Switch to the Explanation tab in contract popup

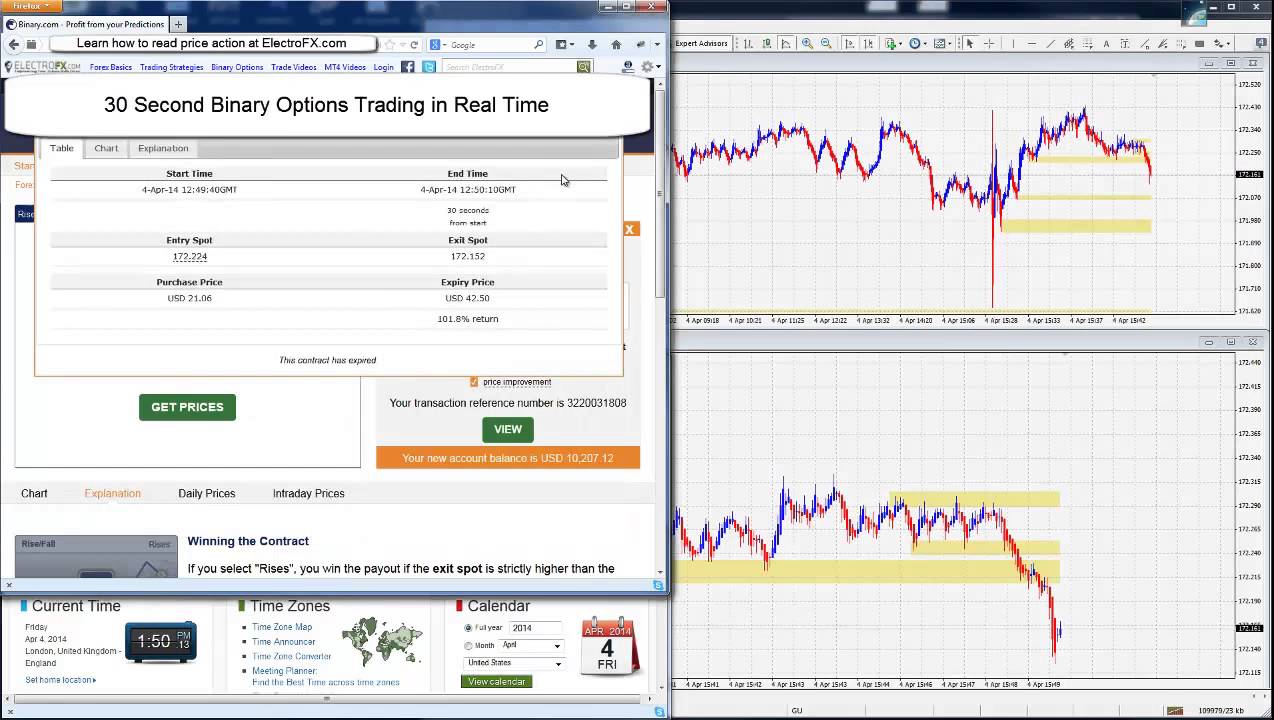(163, 148)
